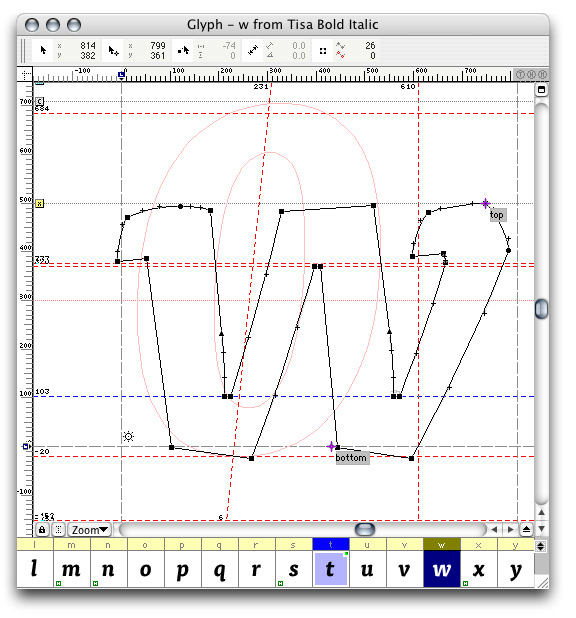Select glyph cell m in strip
The height and width of the screenshot is (618, 576).
[x=72, y=569]
